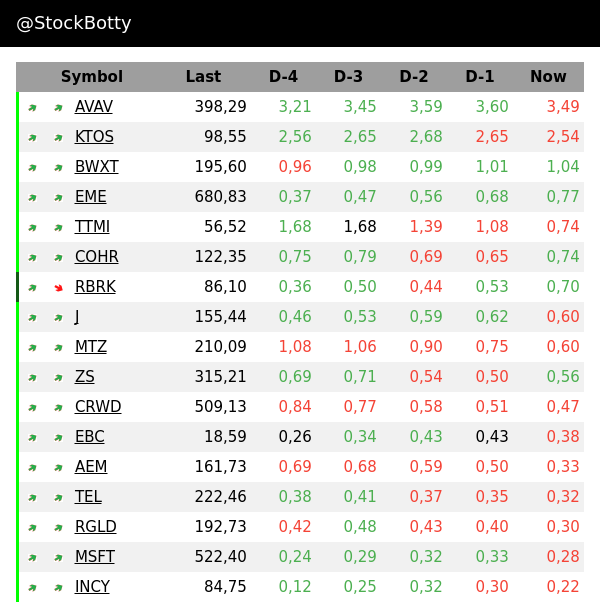Click the Last column header
600x602 pixels.
click(x=203, y=77)
